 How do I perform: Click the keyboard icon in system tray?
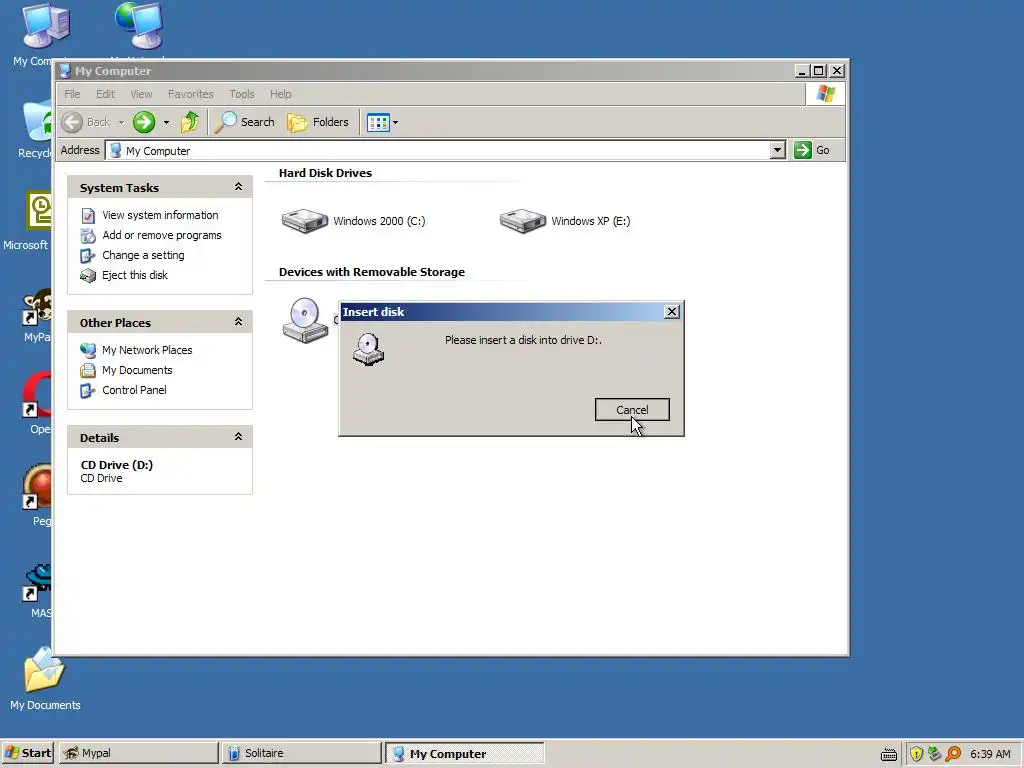889,754
